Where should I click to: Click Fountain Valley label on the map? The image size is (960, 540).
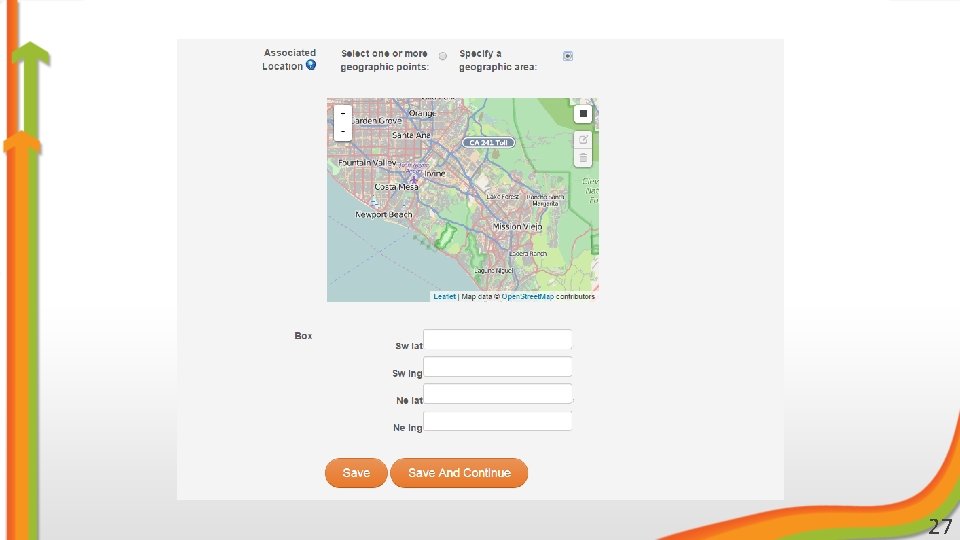pos(367,162)
